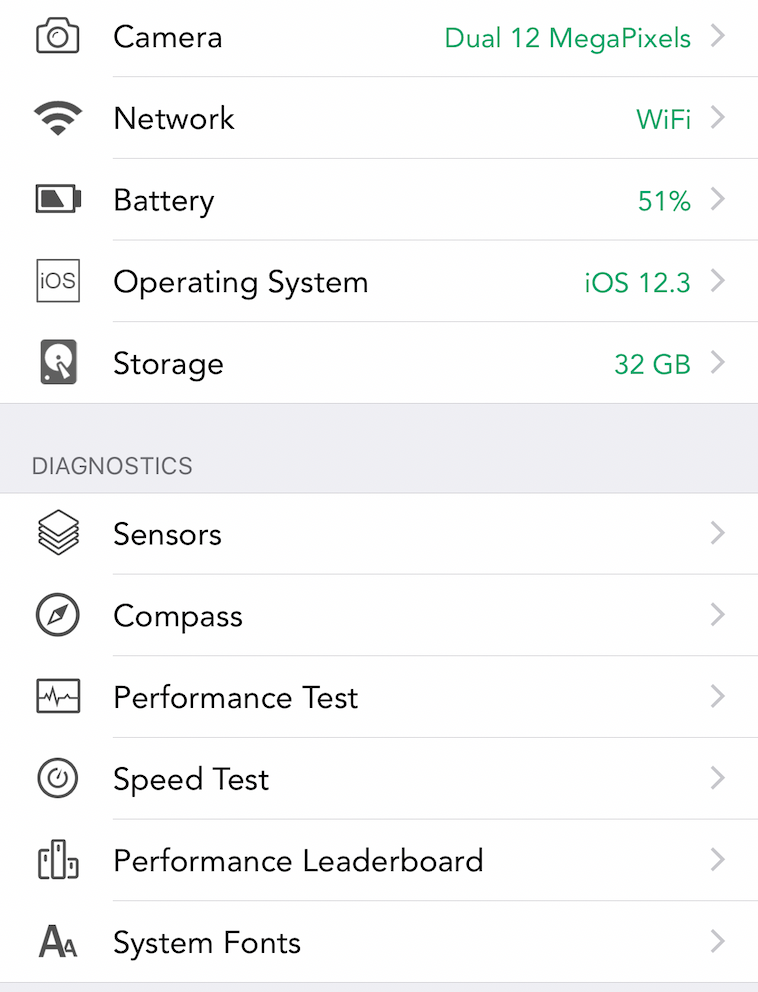Tap the Storage hard drive icon
Viewport: 758px width, 992px height.
pos(58,363)
